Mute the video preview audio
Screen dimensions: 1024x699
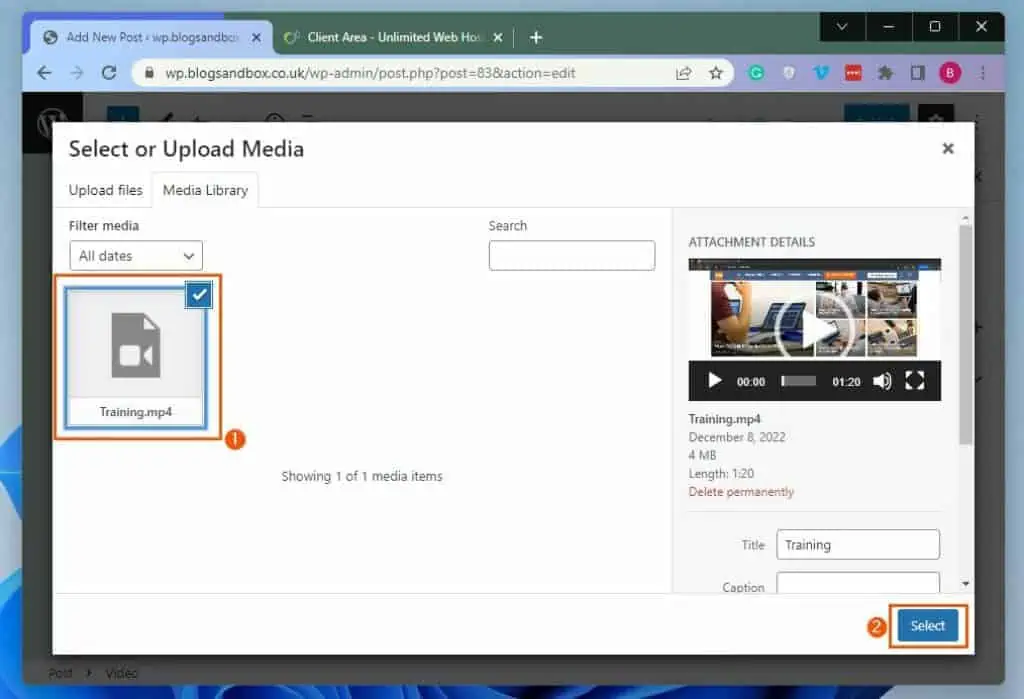(x=885, y=381)
